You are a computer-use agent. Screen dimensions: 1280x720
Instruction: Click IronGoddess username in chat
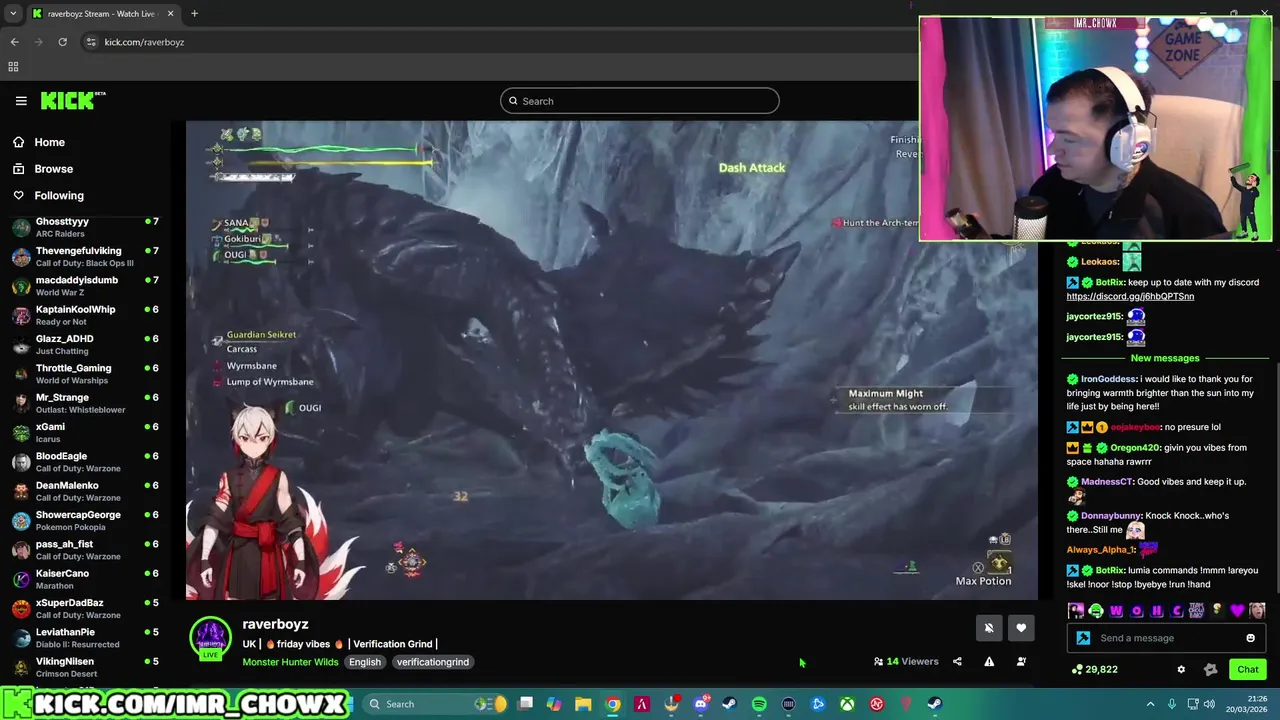tap(1108, 379)
